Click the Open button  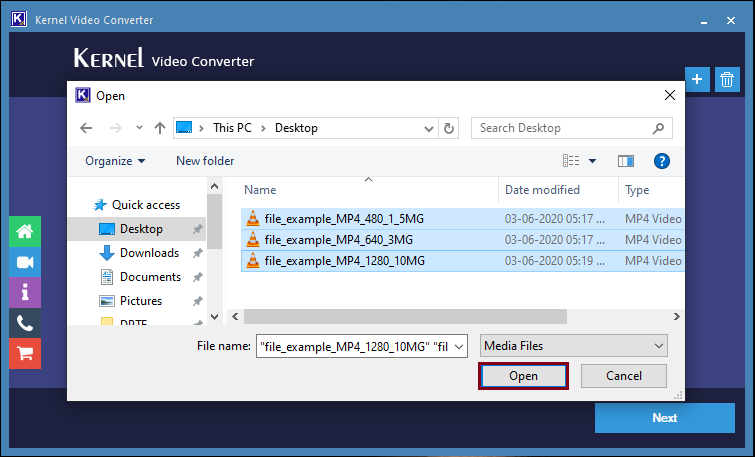523,376
